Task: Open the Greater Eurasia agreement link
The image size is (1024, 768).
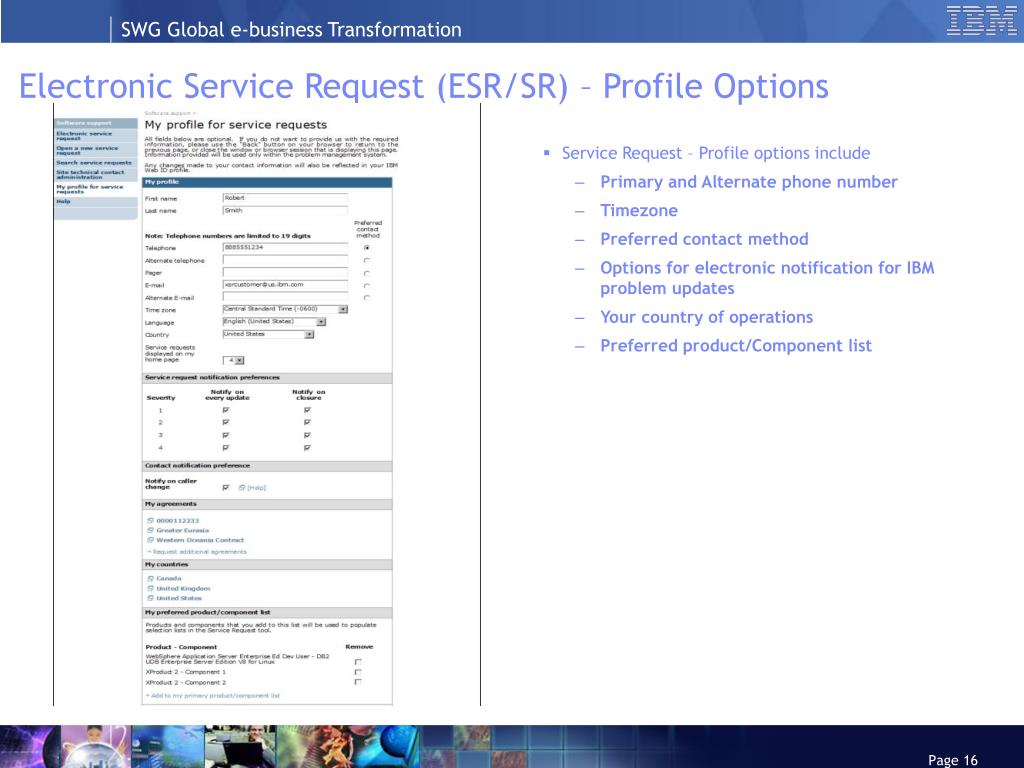Action: (x=183, y=530)
